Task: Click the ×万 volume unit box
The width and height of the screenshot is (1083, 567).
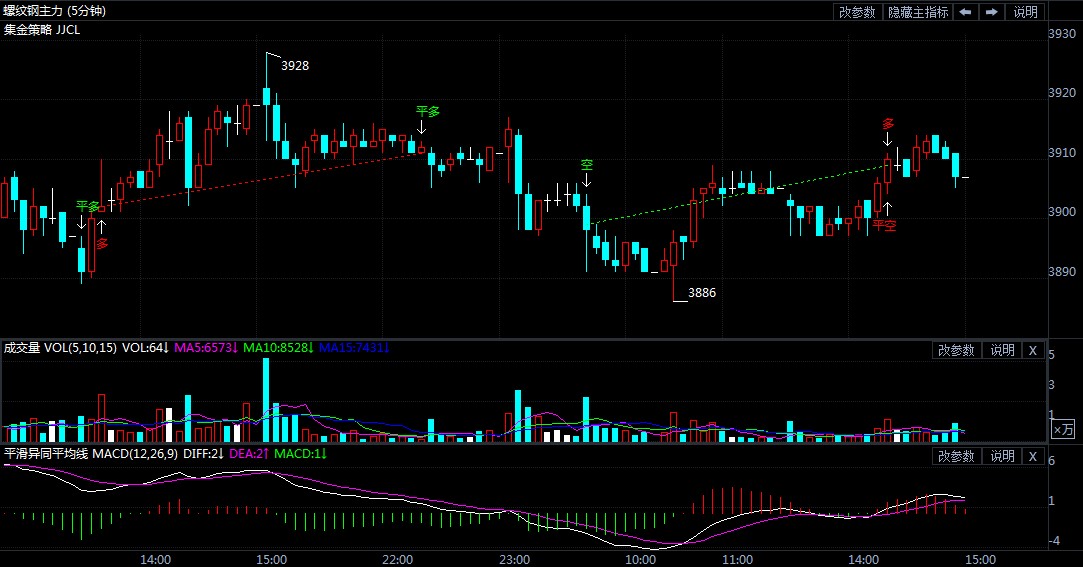Action: point(1063,429)
